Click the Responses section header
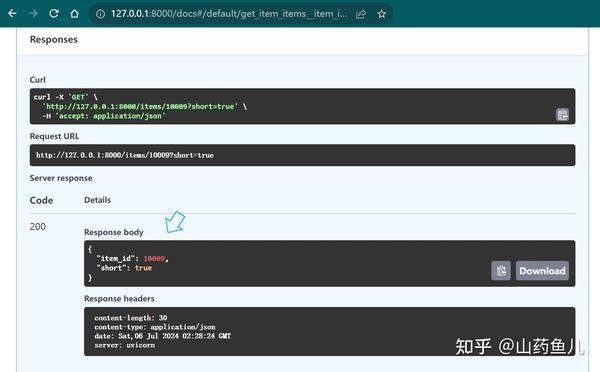Image resolution: width=600 pixels, height=372 pixels. (54, 39)
